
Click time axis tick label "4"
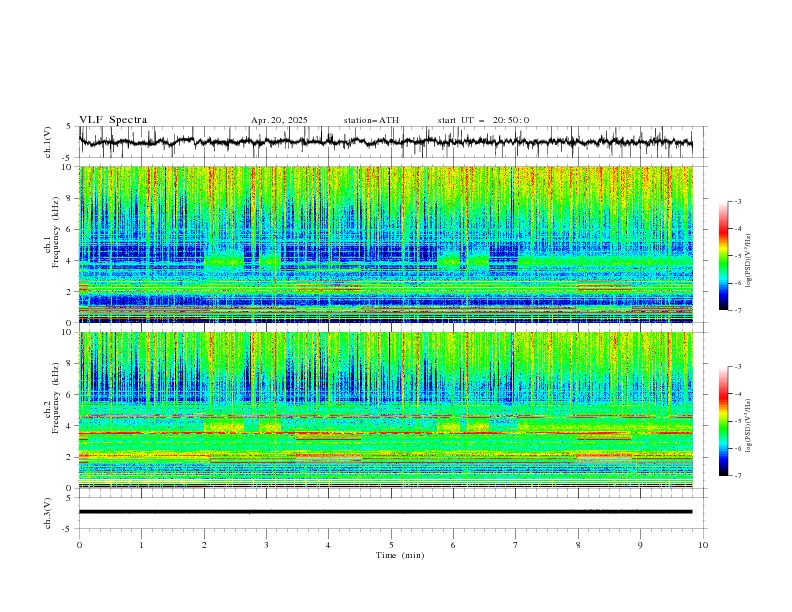[328, 545]
